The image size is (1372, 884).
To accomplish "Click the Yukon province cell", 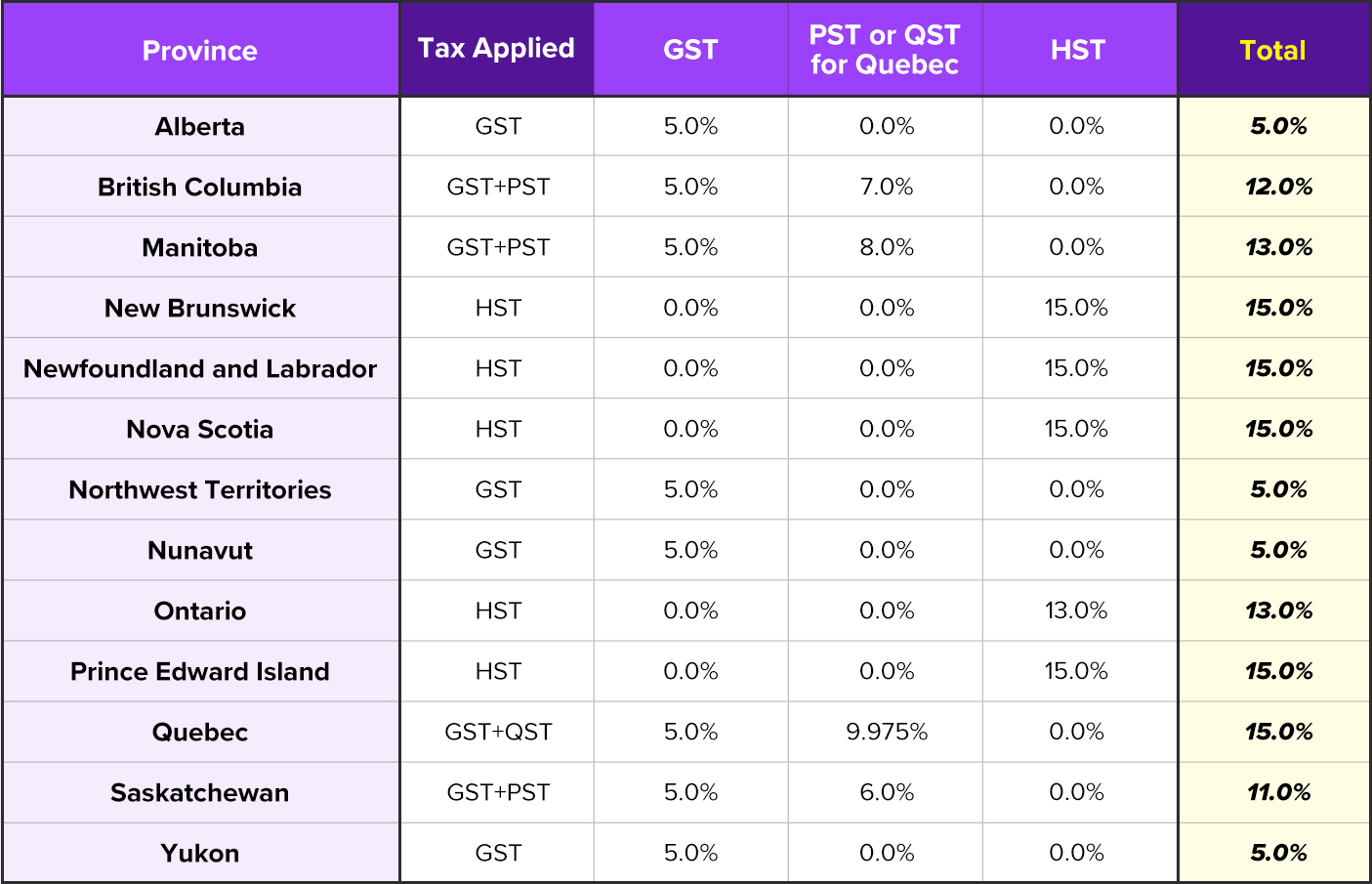I will point(200,854).
